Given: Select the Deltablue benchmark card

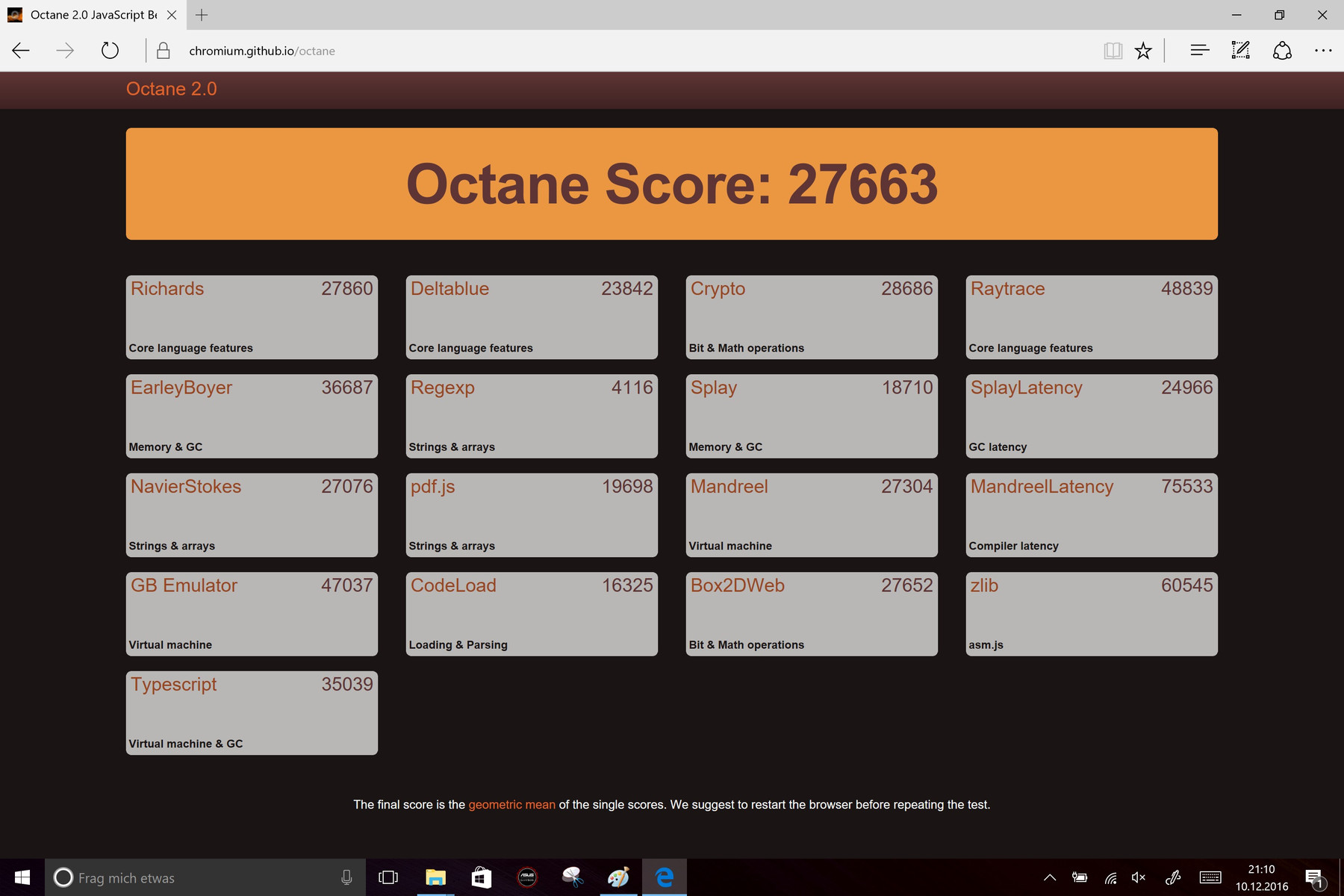Looking at the screenshot, I should (532, 317).
